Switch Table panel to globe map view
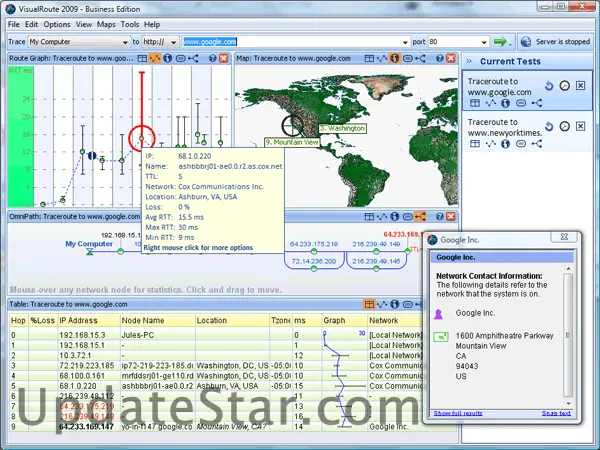Viewport: 600px width, 450px height. [395, 304]
